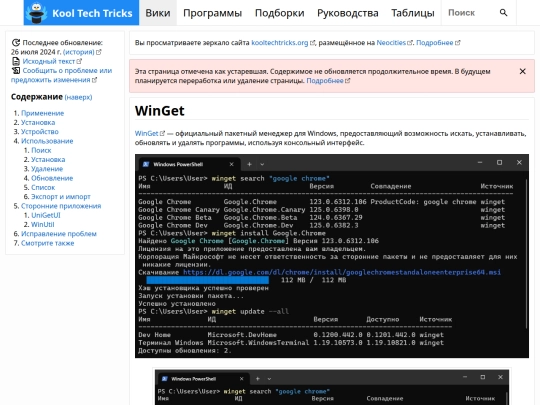Jump to Сторонние приложения section
Screen dimensions: 540x405
tap(61, 206)
